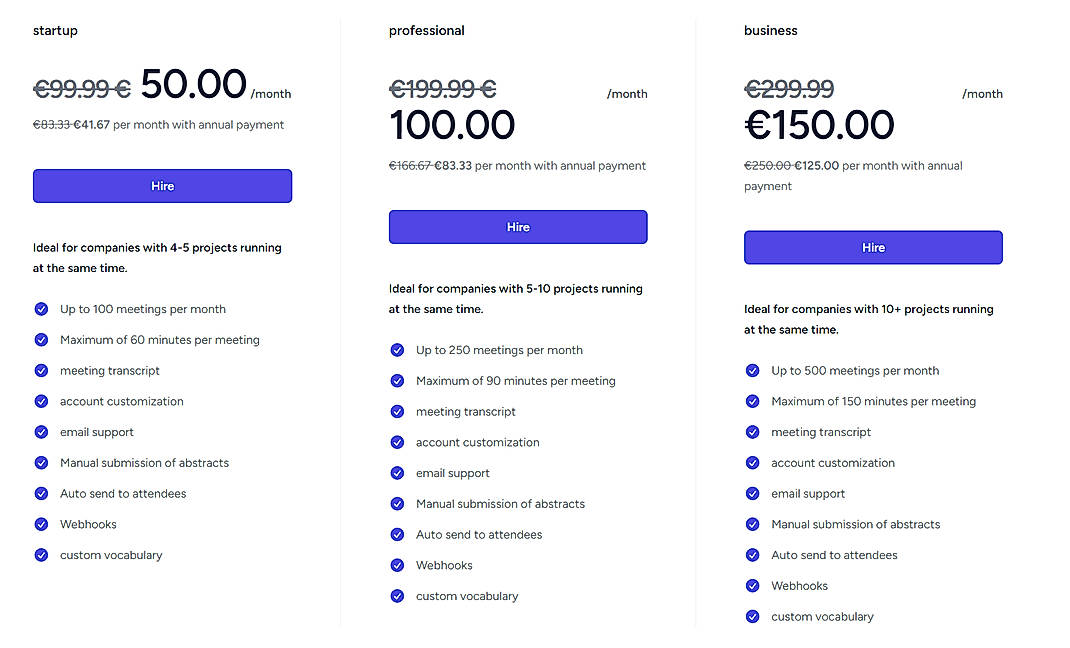Click the checkmark next to "Maximum of 60 minutes per meeting"
Screen dimensions: 1070x648
(x=41, y=340)
